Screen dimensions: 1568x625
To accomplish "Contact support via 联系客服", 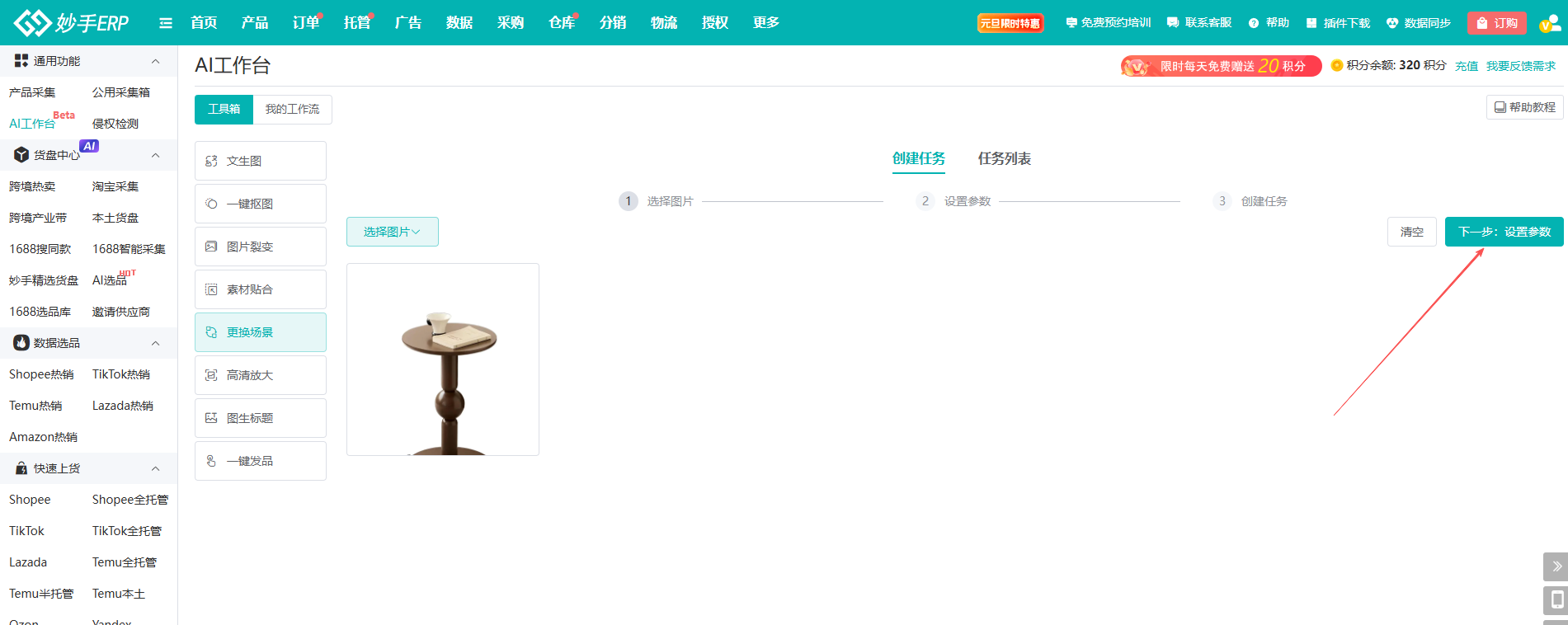I will pos(1199,23).
